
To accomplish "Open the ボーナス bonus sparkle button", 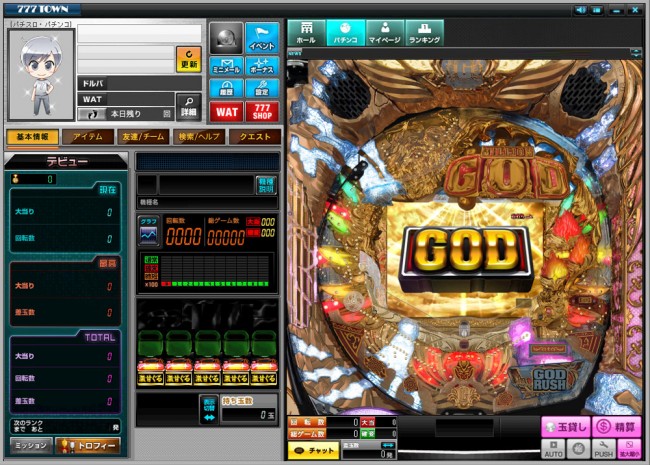I will tap(262, 65).
